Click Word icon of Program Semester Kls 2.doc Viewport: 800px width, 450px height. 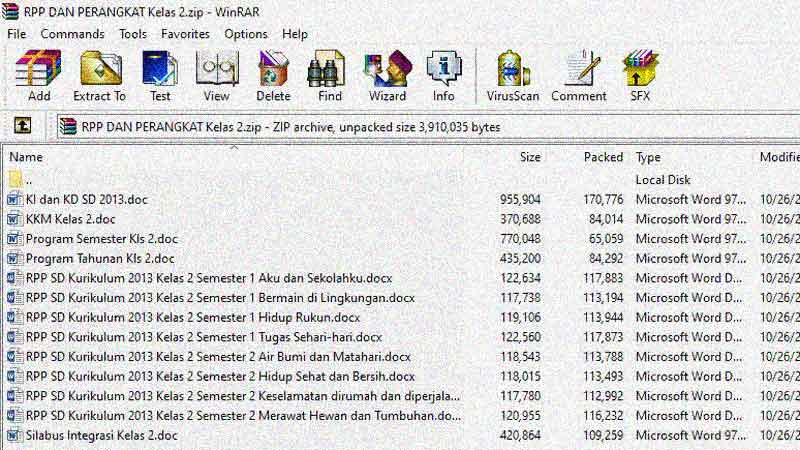[x=15, y=238]
